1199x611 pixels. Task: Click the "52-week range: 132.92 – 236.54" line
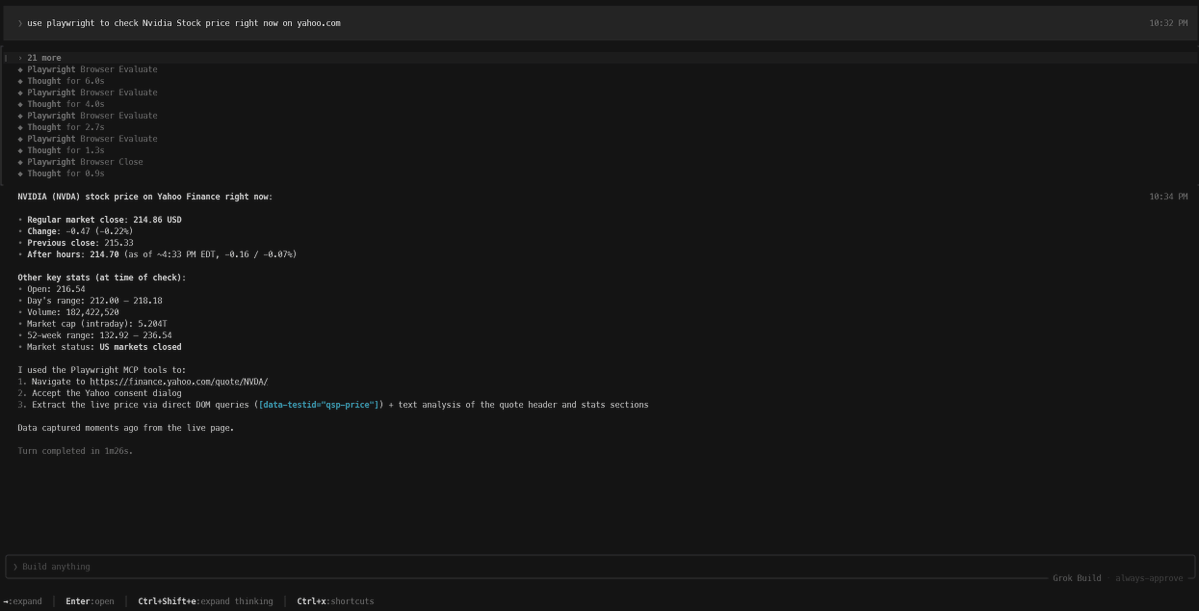[x=99, y=335]
